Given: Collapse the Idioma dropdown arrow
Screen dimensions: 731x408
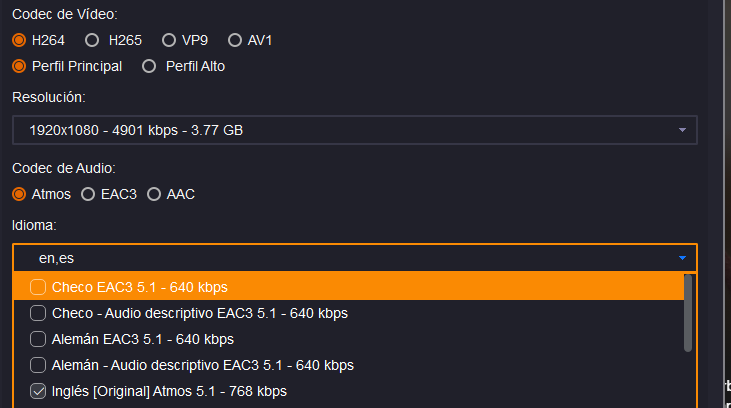Looking at the screenshot, I should [682, 258].
